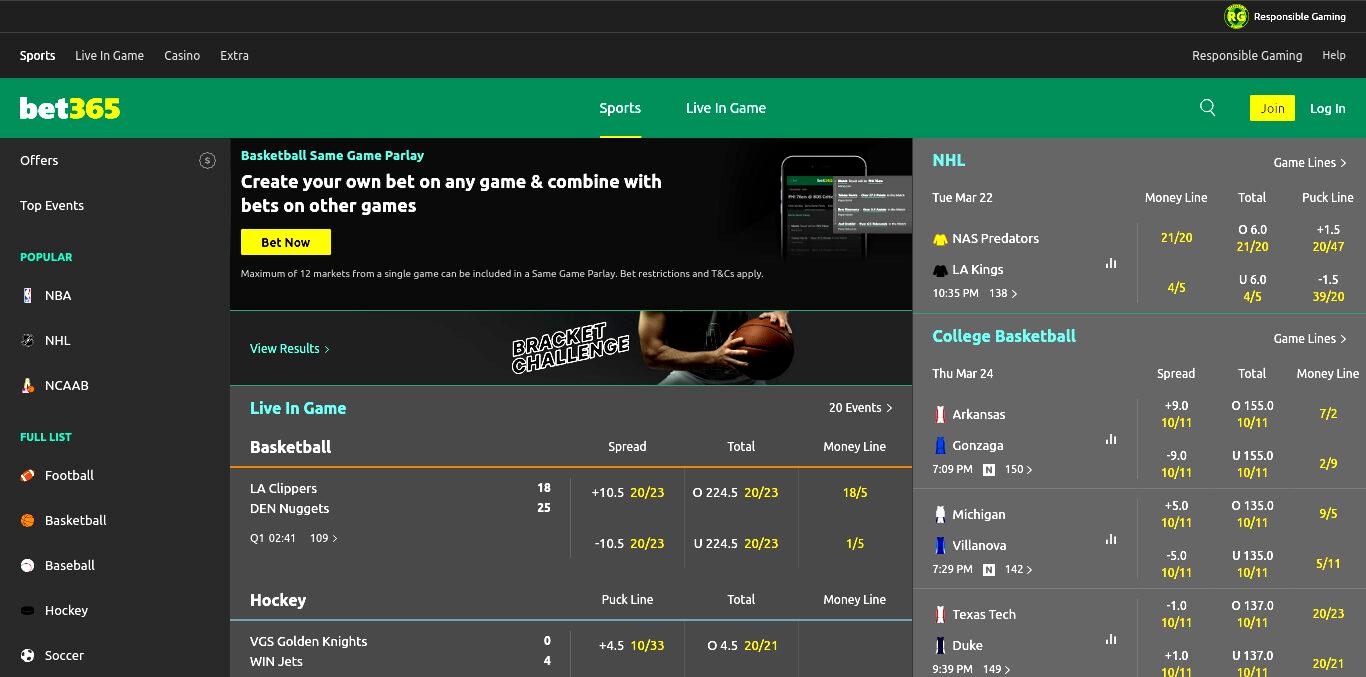Click the Basketball ball icon in sidebar
This screenshot has width=1366, height=677.
pyautogui.click(x=28, y=520)
